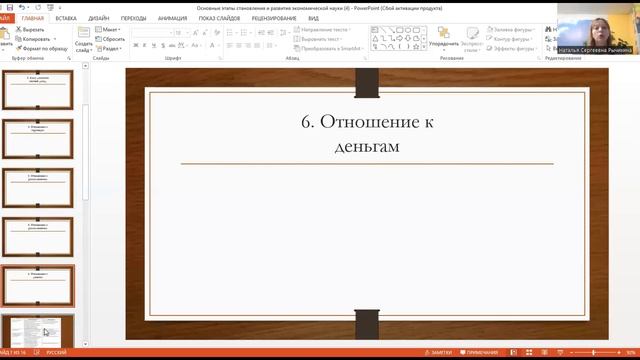Switch to the АНИМАЦИЯ tab

coord(173,18)
